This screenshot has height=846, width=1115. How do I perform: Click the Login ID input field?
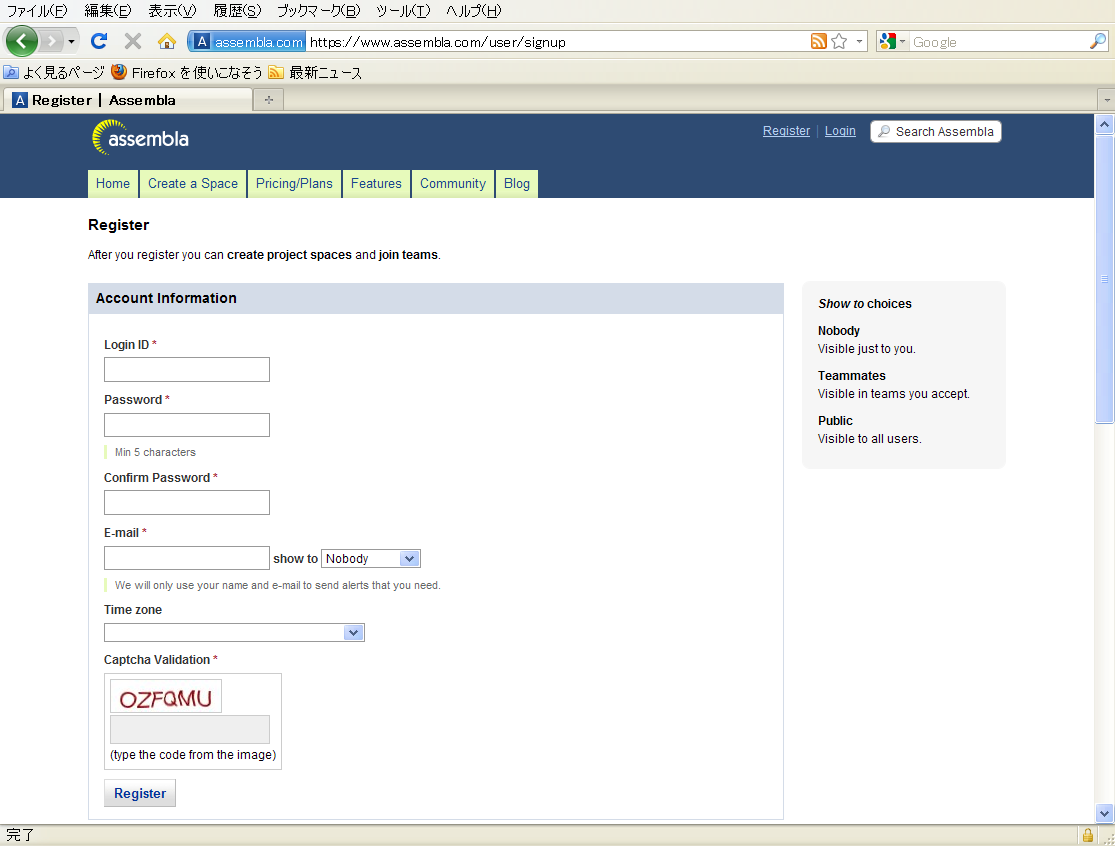(x=187, y=370)
